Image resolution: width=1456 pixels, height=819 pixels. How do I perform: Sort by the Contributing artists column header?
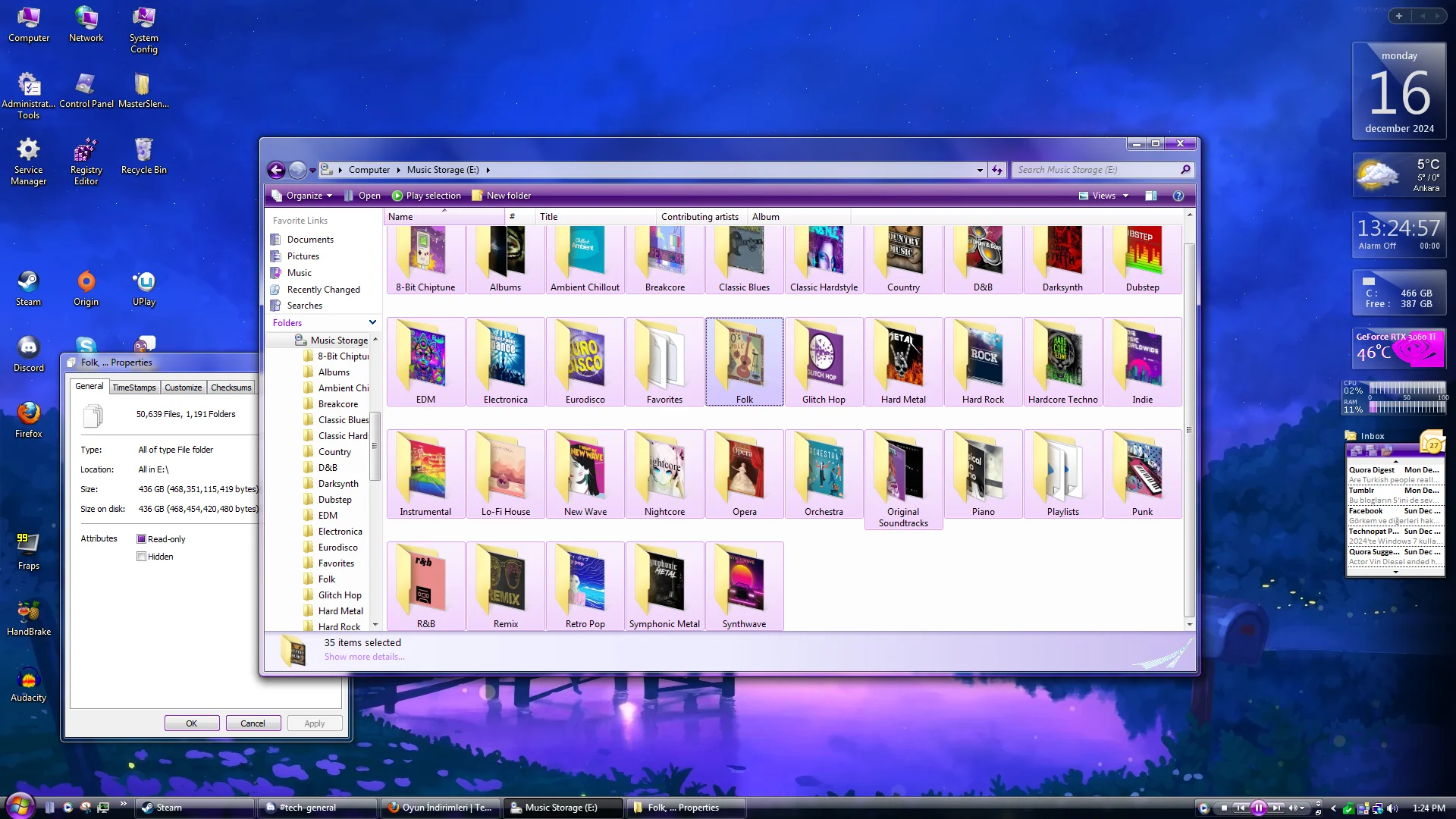pyautogui.click(x=701, y=217)
